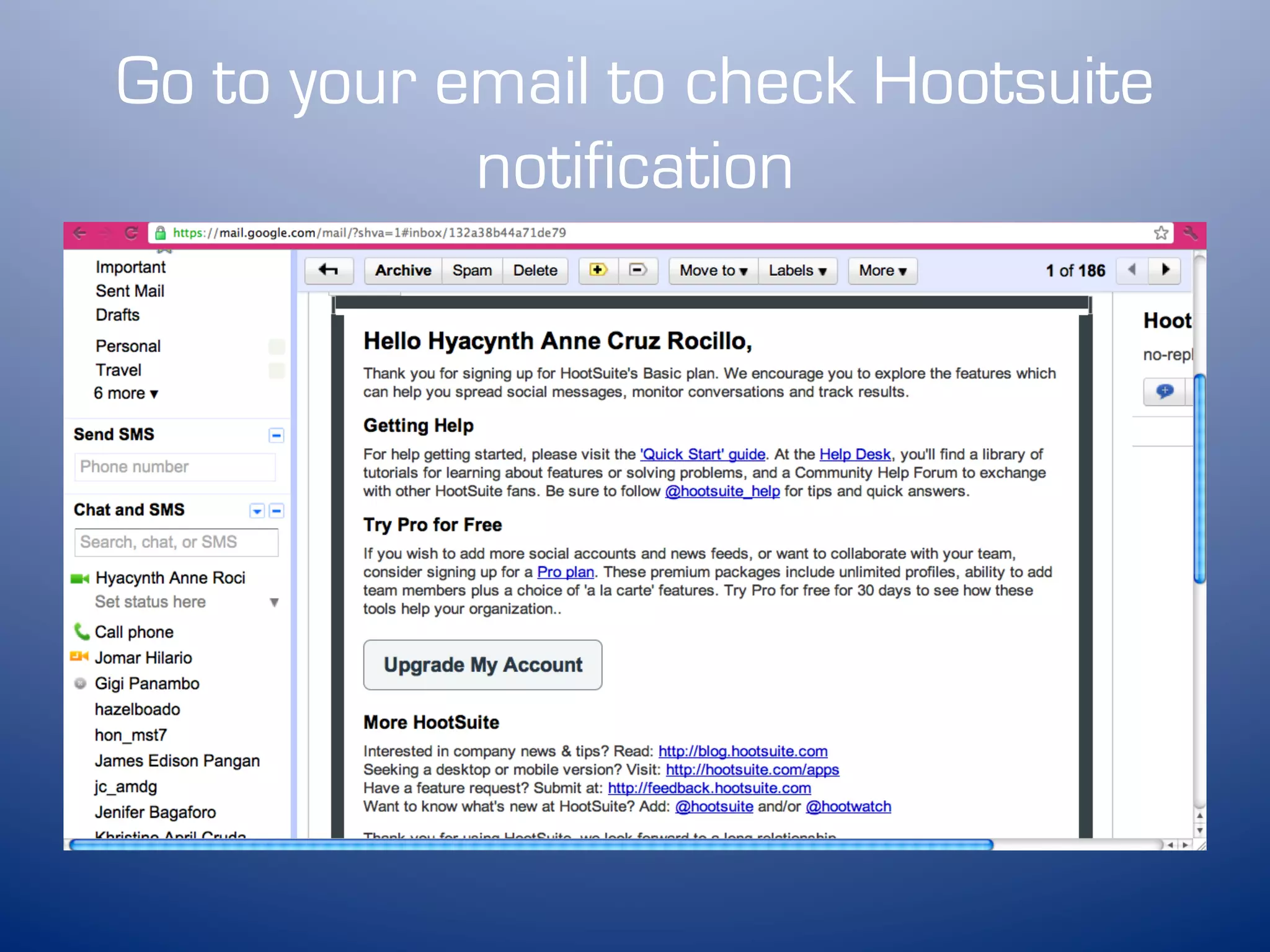Click the green Call phone icon
The width and height of the screenshot is (1270, 952).
click(x=81, y=632)
